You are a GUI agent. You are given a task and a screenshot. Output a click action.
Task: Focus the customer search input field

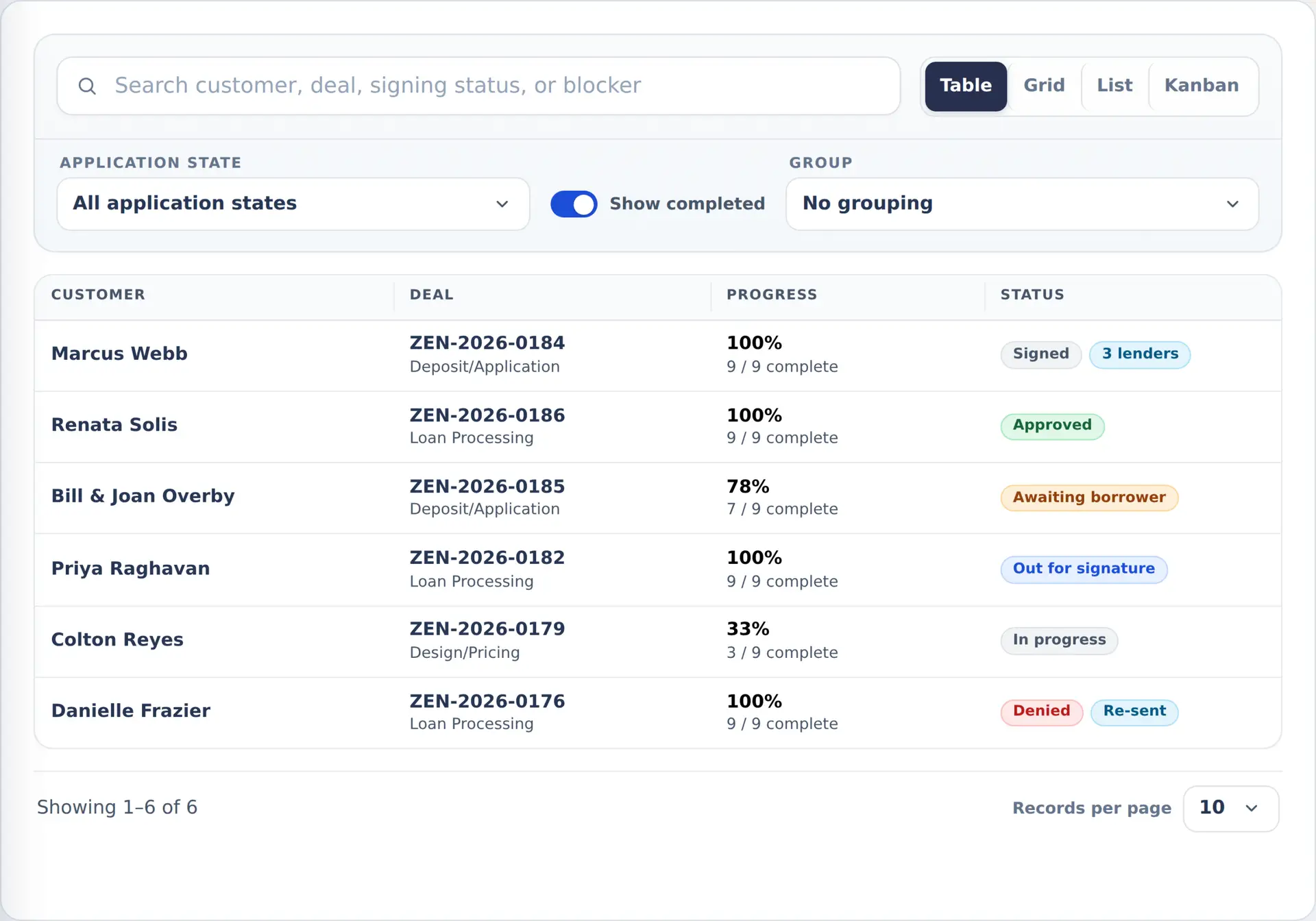tap(478, 86)
